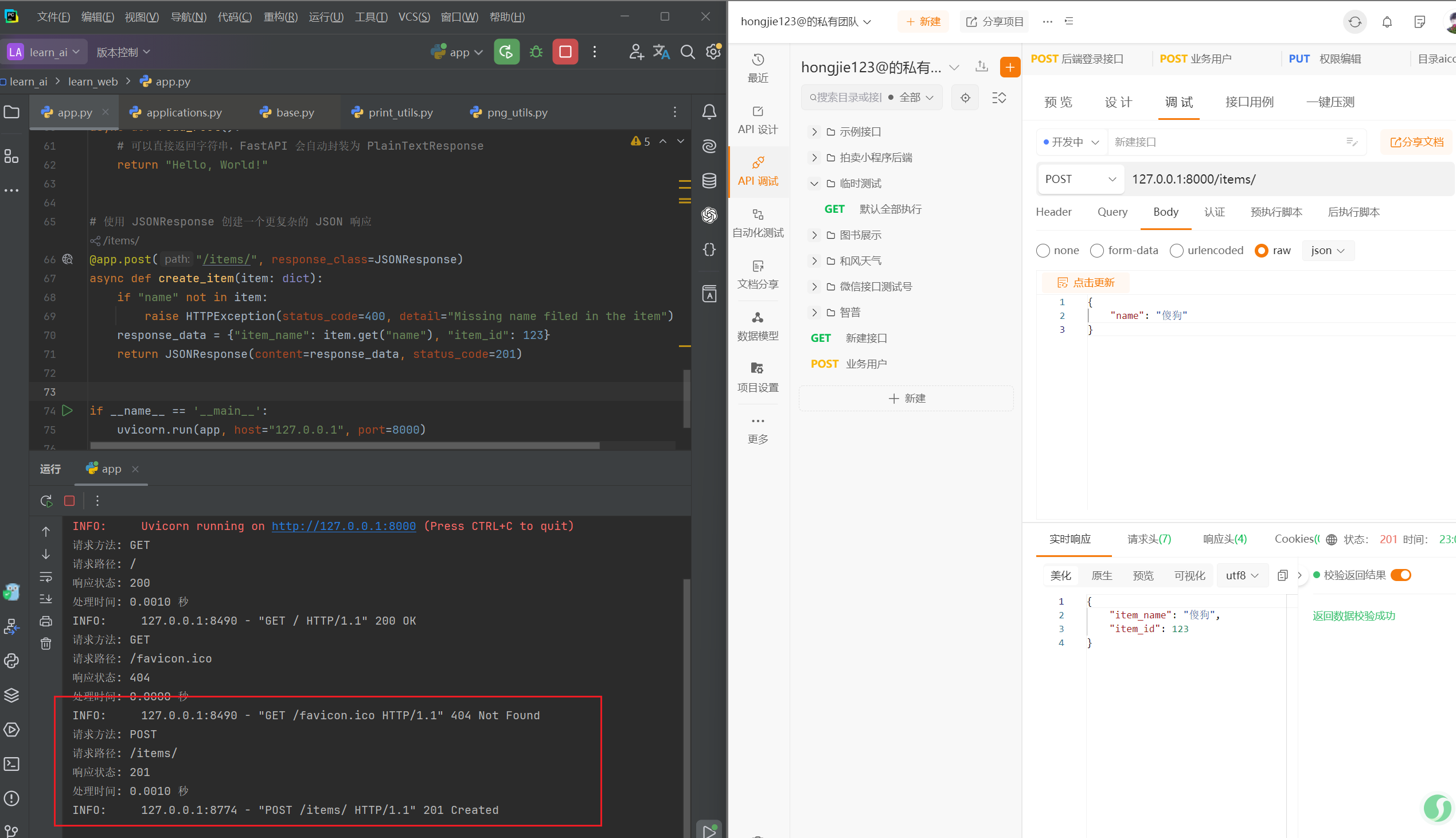Viewport: 1456px width, 838px height.
Task: Switch to applications.py editor tab
Action: (184, 112)
